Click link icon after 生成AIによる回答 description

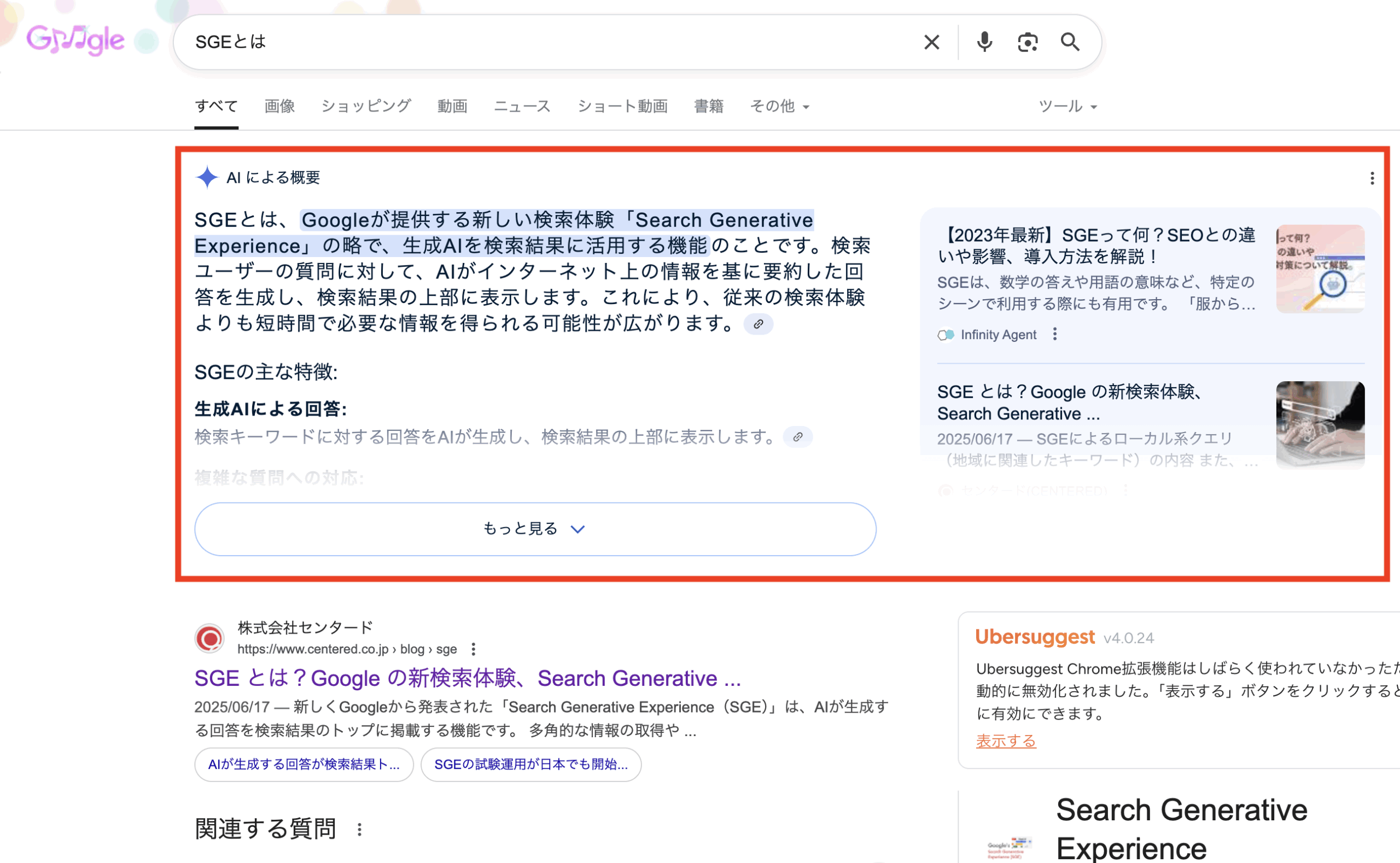coord(798,437)
